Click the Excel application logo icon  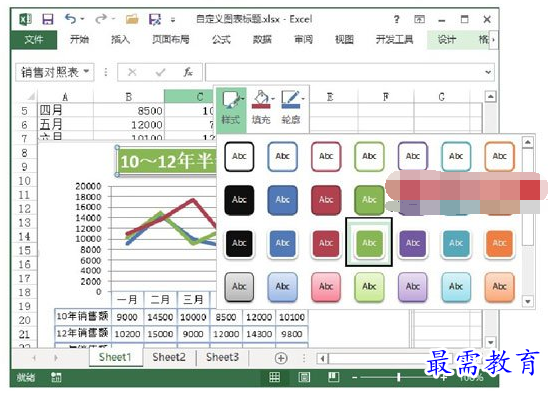tap(25, 19)
